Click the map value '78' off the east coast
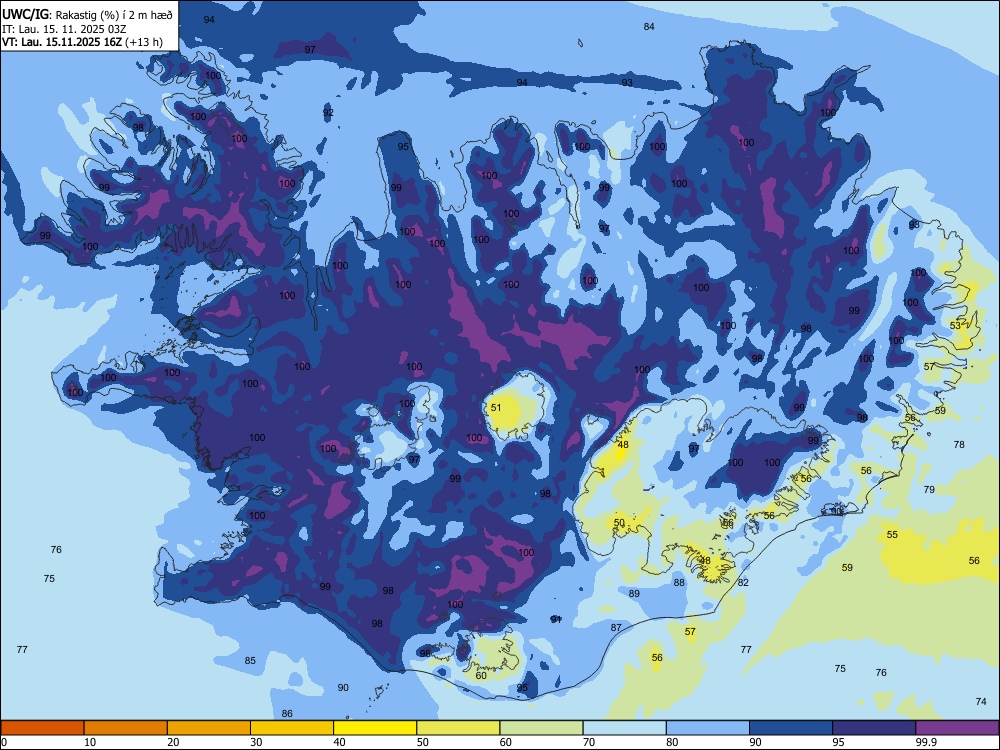This screenshot has height=750, width=1000. 959,445
